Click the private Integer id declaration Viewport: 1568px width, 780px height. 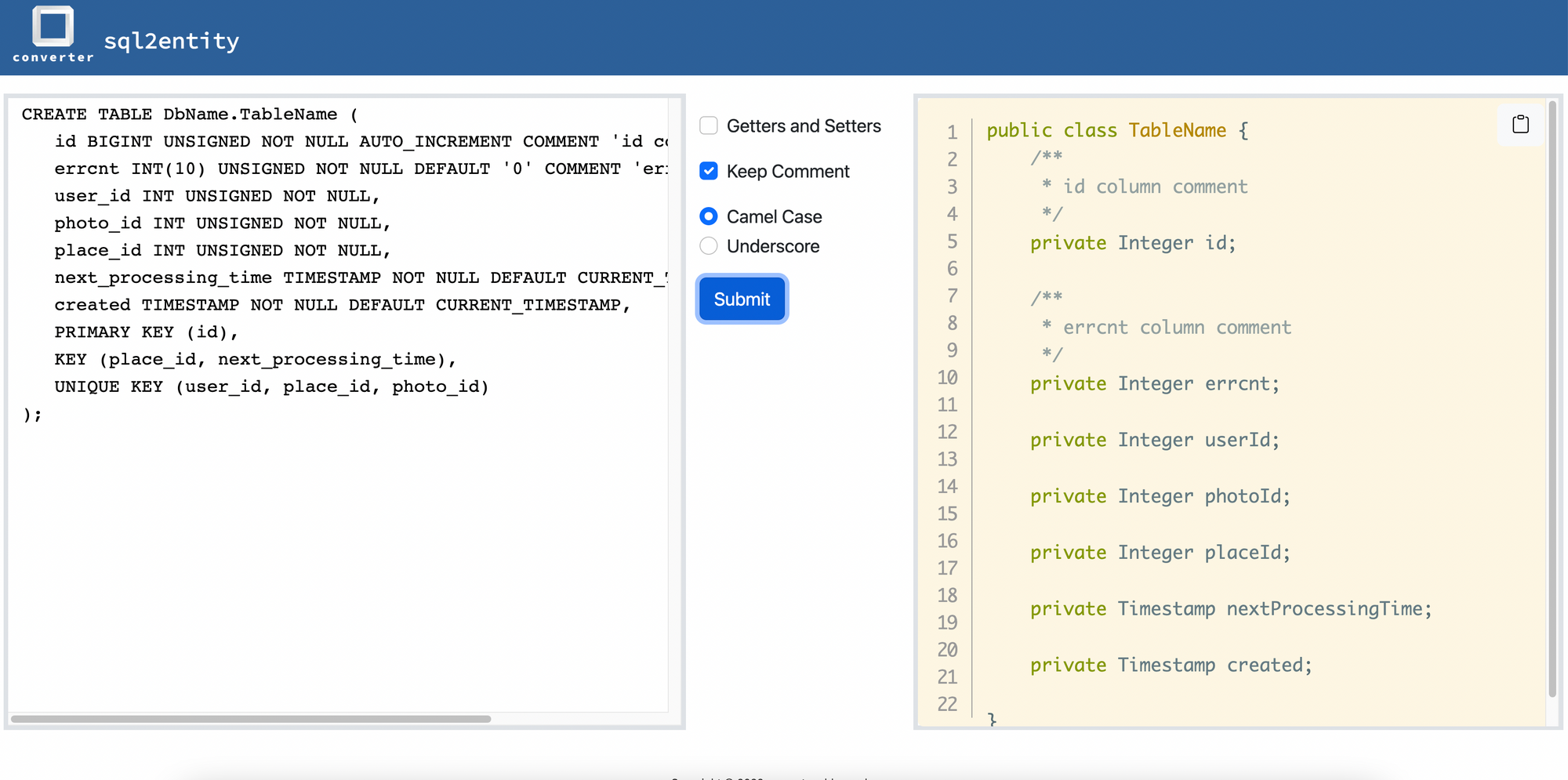click(1132, 243)
